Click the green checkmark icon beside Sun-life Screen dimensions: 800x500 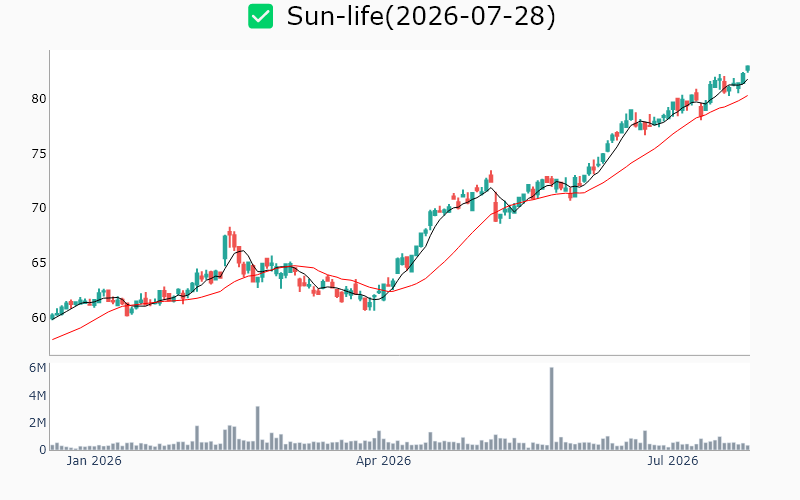click(x=260, y=16)
